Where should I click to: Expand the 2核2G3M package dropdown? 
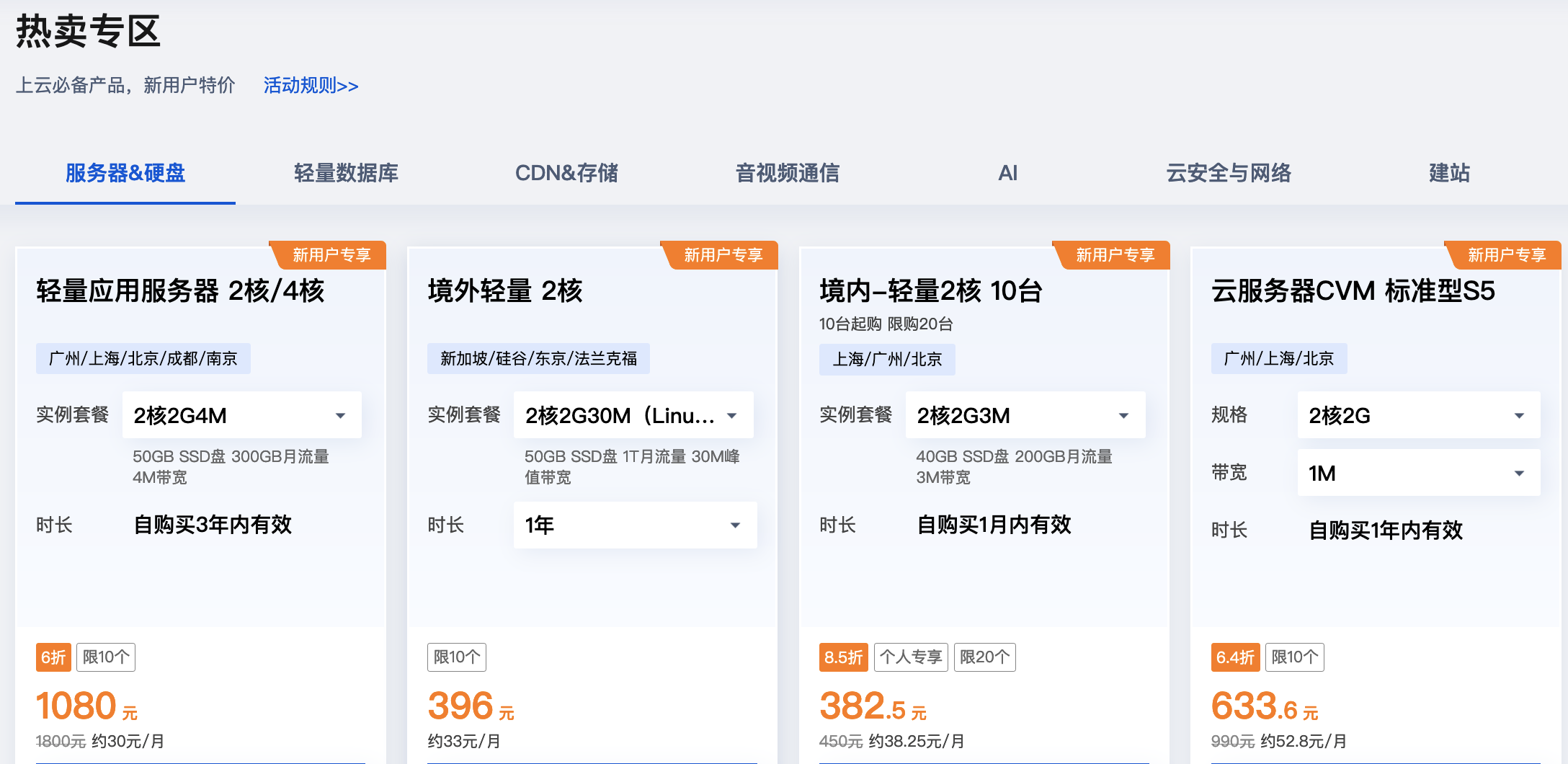[1023, 414]
